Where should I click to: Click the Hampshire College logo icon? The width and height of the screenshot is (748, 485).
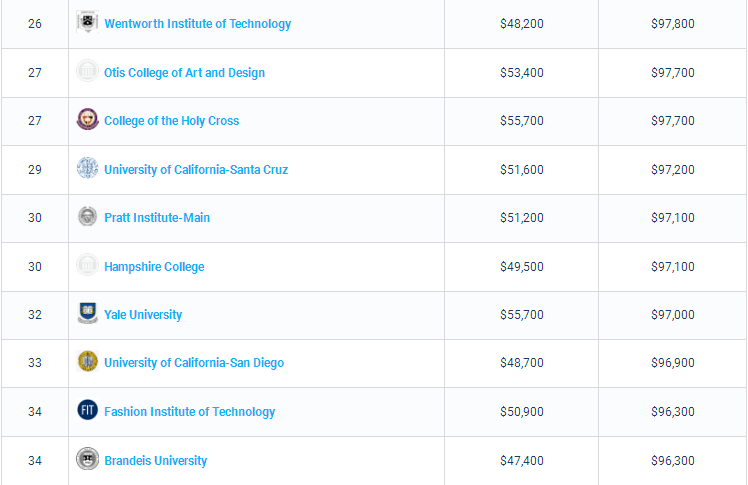pos(88,266)
